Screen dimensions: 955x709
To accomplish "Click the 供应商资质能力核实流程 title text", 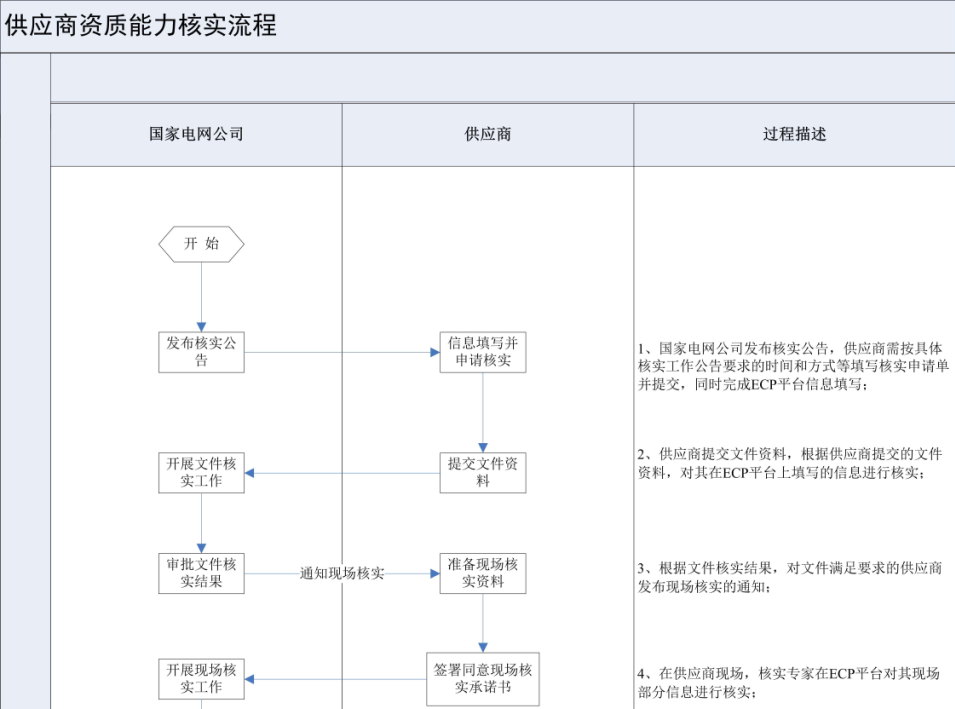I will tap(140, 26).
